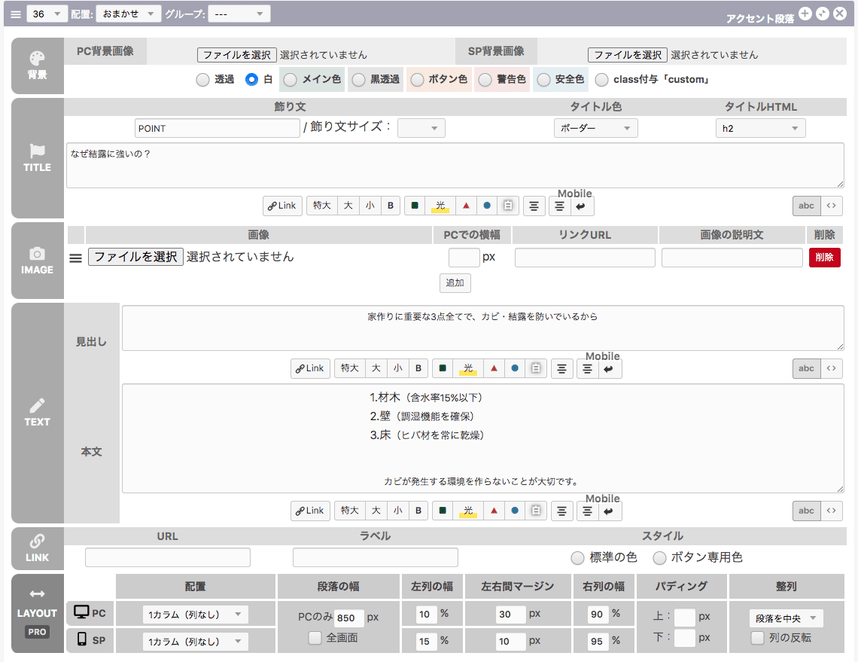Apply bold (B) in the TITLE toolbar

(391, 206)
